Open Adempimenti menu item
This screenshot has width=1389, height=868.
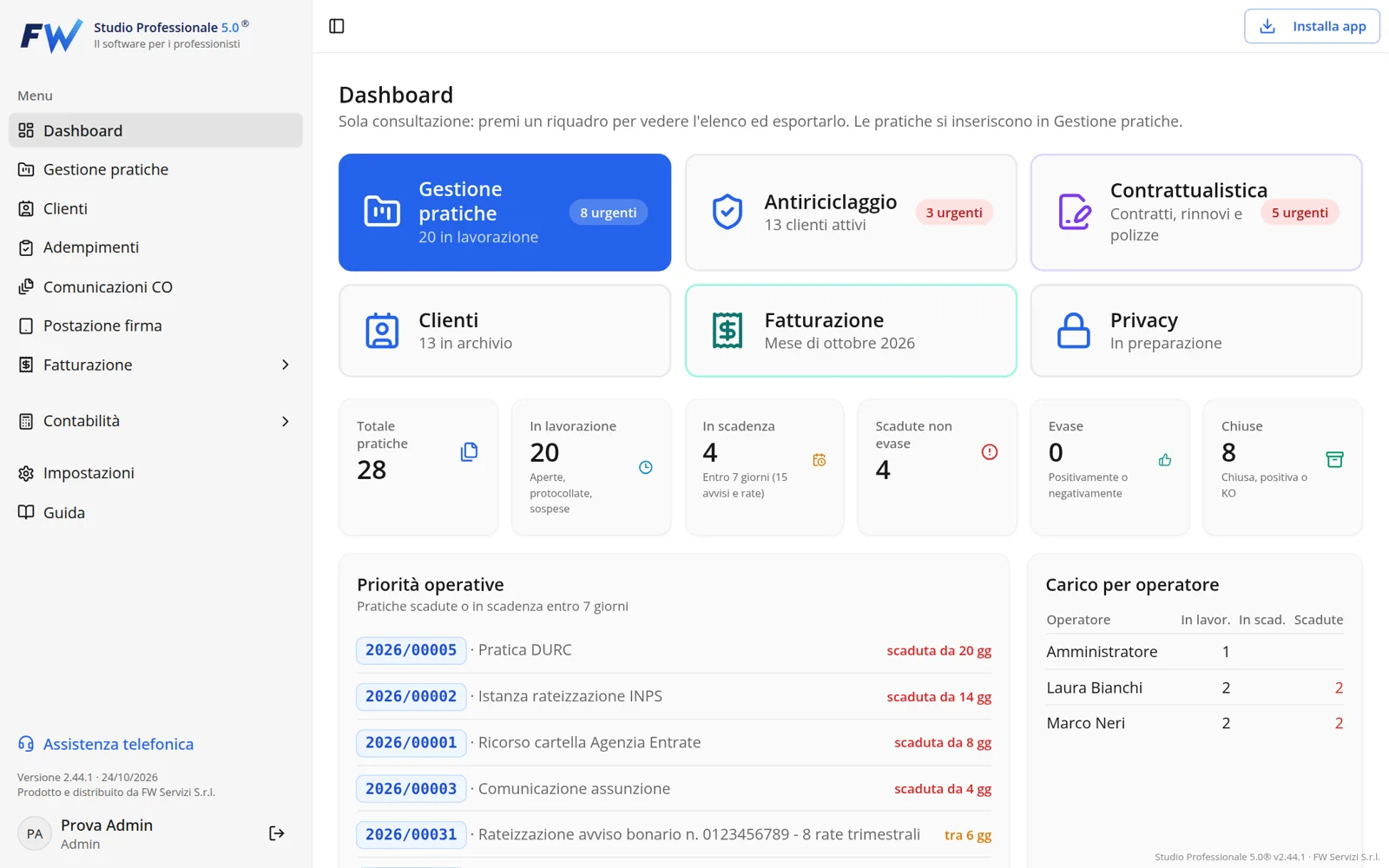pyautogui.click(x=156, y=247)
